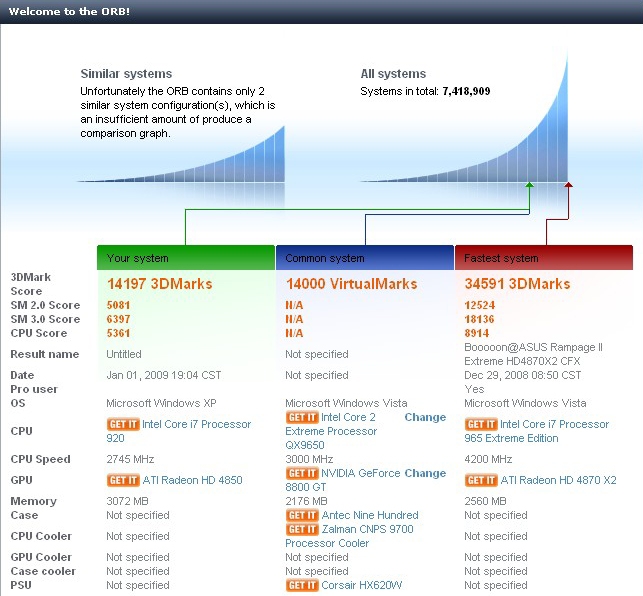Click GET IT badge beside Corsair HX620W
This screenshot has height=596, width=643.
(302, 585)
